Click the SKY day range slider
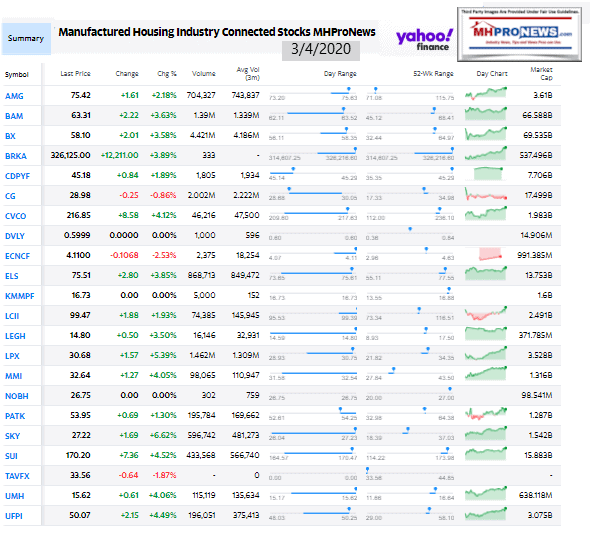 click(x=313, y=432)
